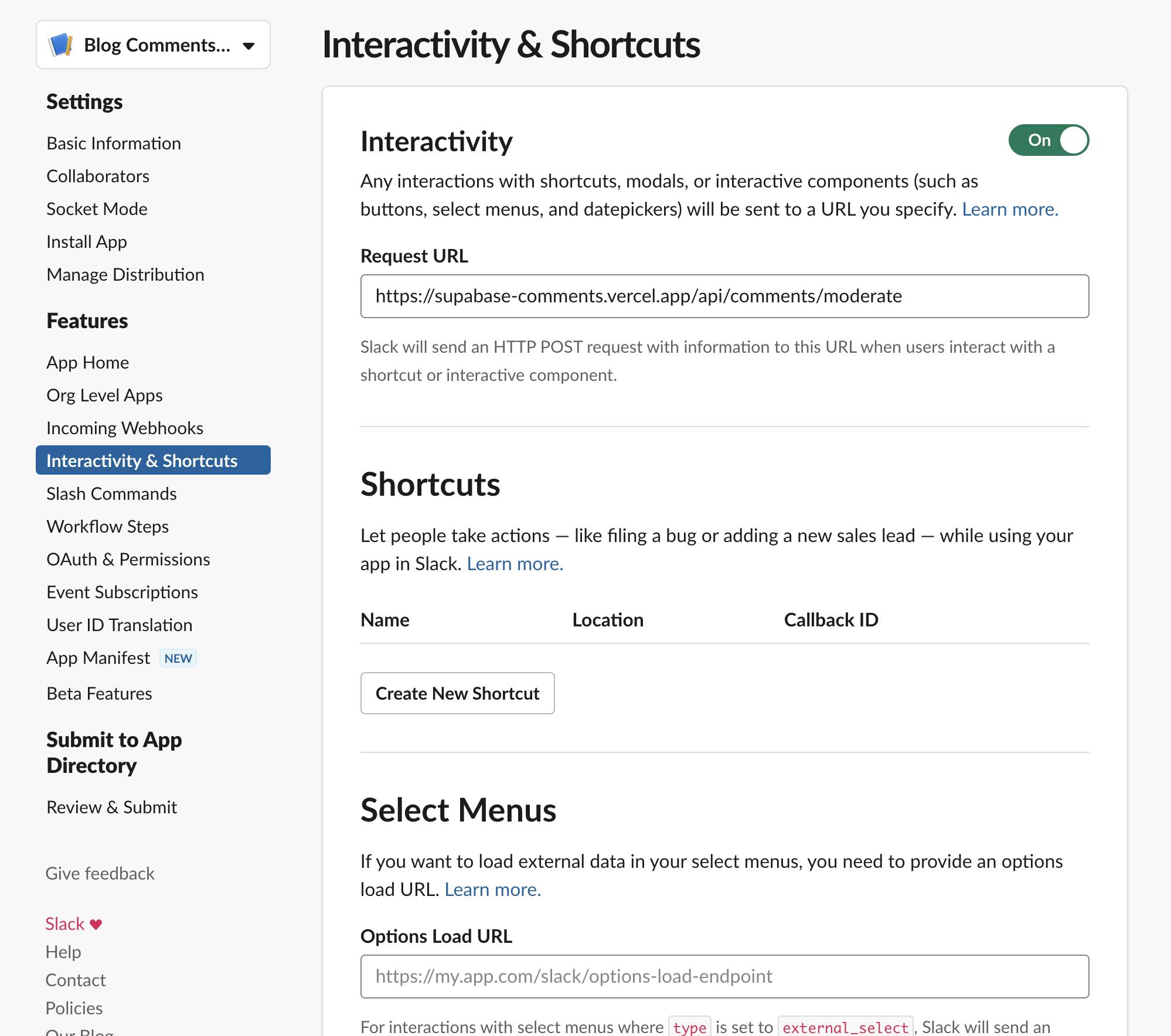
Task: Open Learn more link in Select Menus section
Action: pyautogui.click(x=492, y=889)
